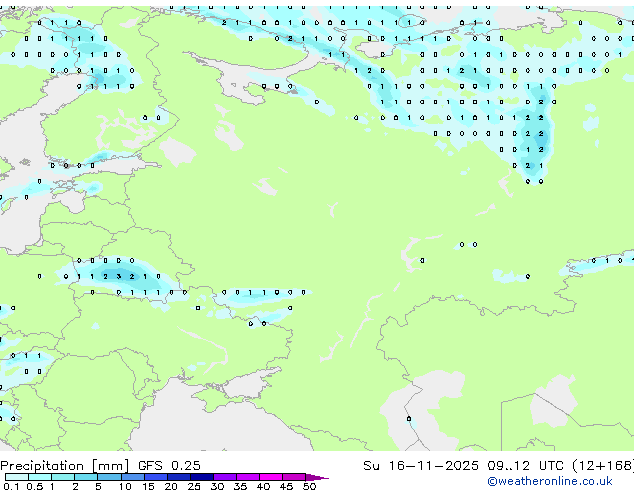The height and width of the screenshot is (490, 634).
Task: Click the 35–40 mm legend color box
Action: coord(248,477)
